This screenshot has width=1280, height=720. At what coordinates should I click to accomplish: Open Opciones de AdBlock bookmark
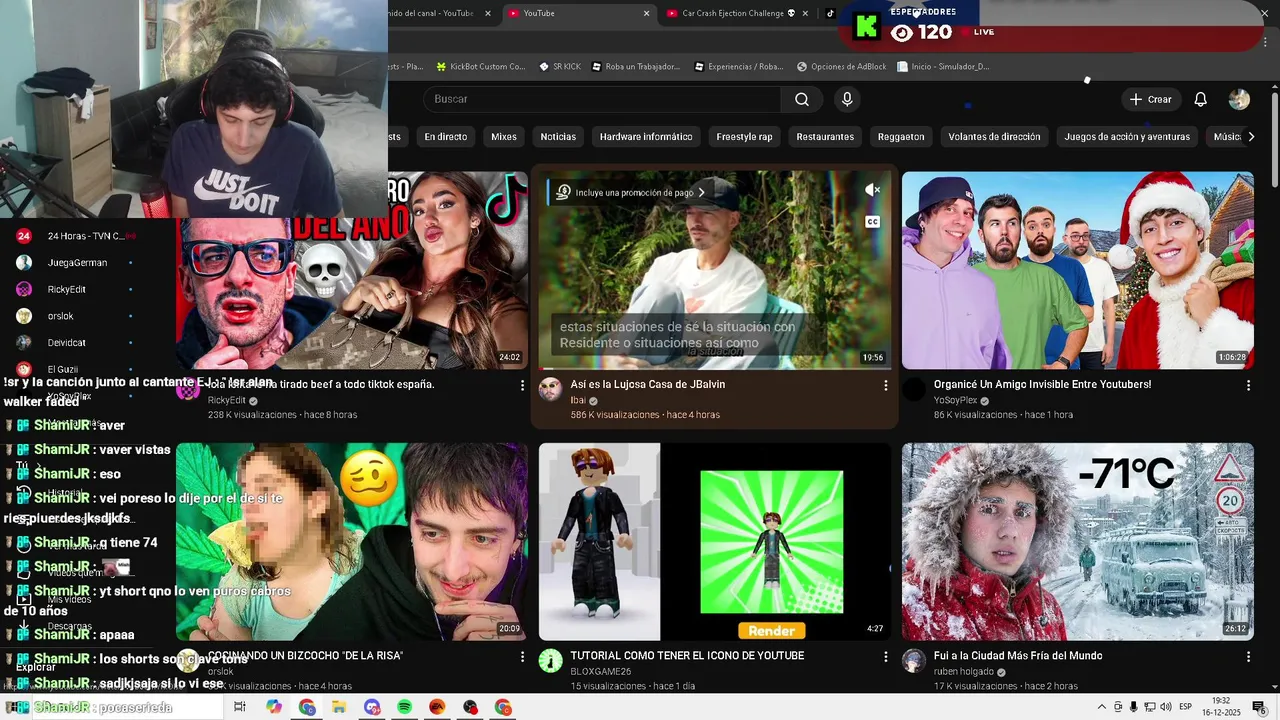[841, 67]
